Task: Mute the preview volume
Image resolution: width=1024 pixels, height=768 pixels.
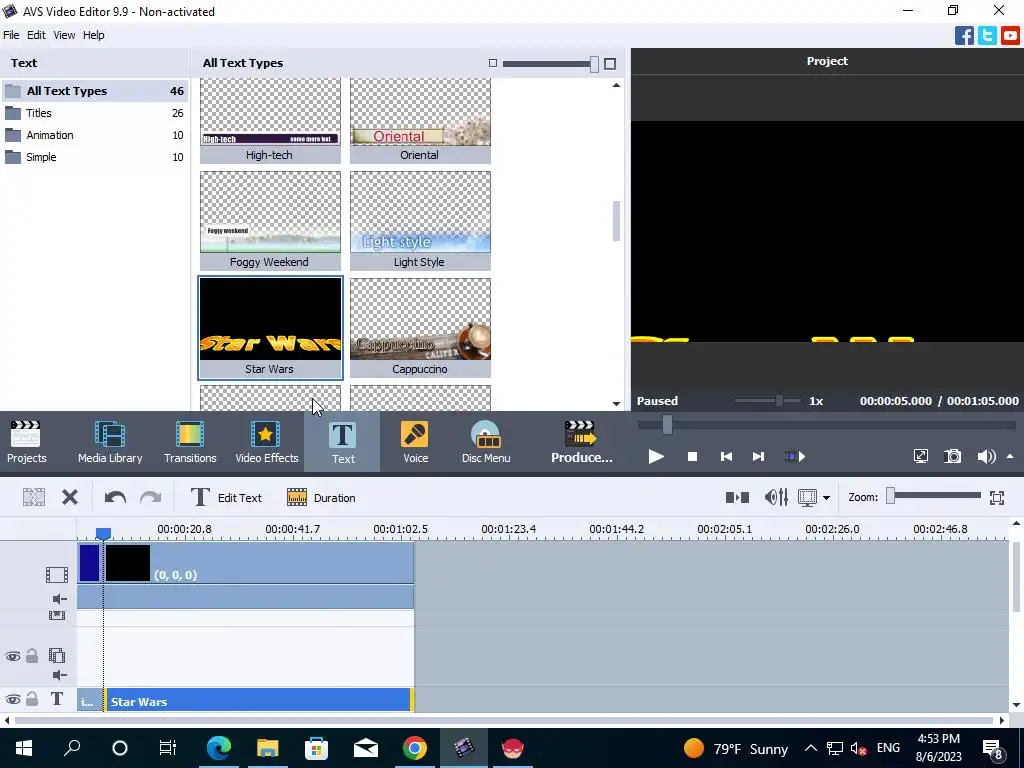Action: (986, 456)
